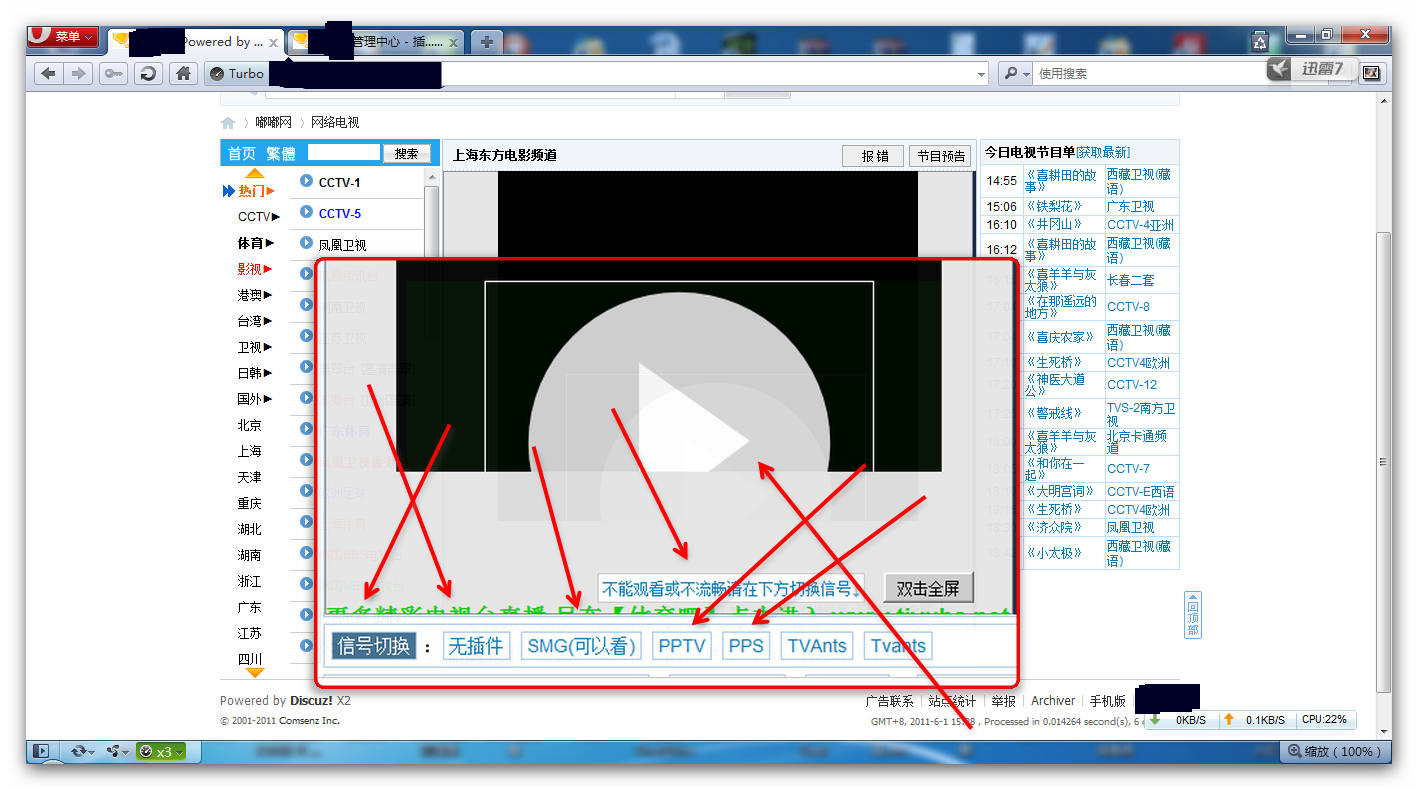Toggle the Opera panel sidebar icon
1418x790 pixels.
[41, 751]
